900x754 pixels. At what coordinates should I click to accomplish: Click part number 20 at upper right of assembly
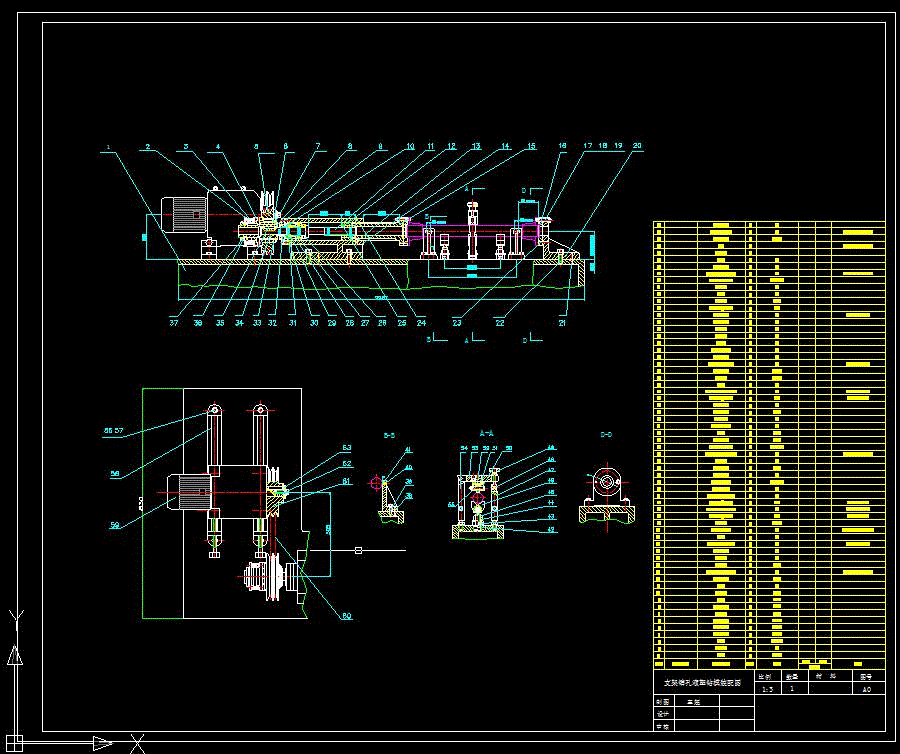coord(637,146)
